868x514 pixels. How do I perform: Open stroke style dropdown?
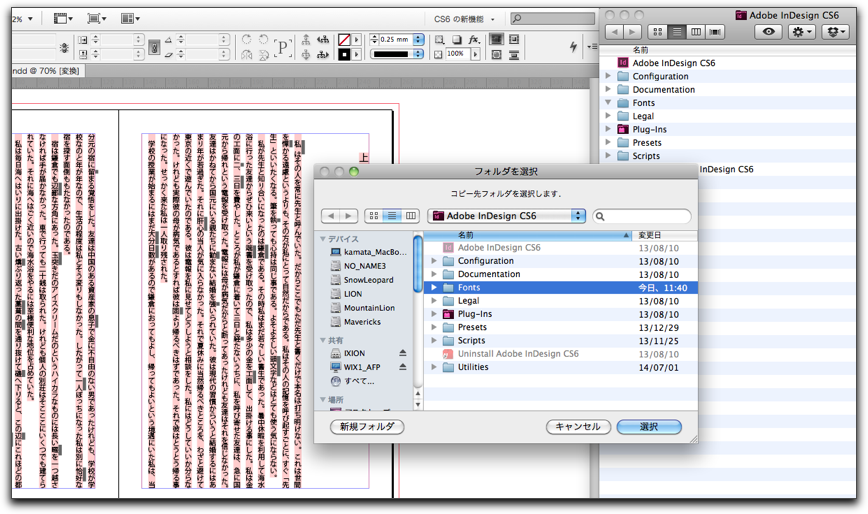pos(418,54)
